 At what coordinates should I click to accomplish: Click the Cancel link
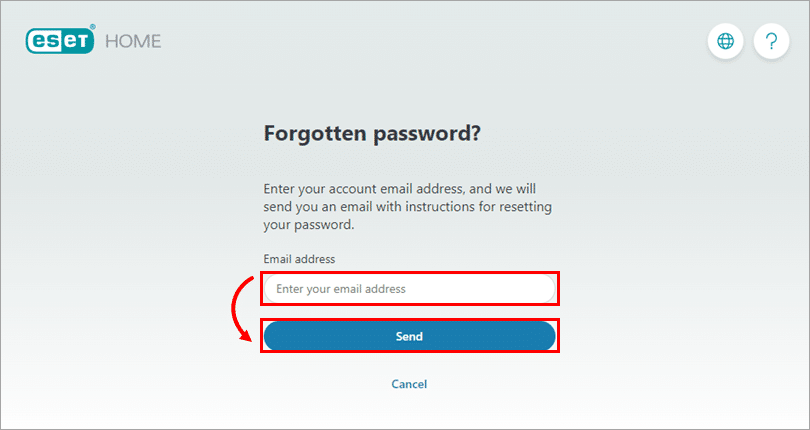(409, 384)
